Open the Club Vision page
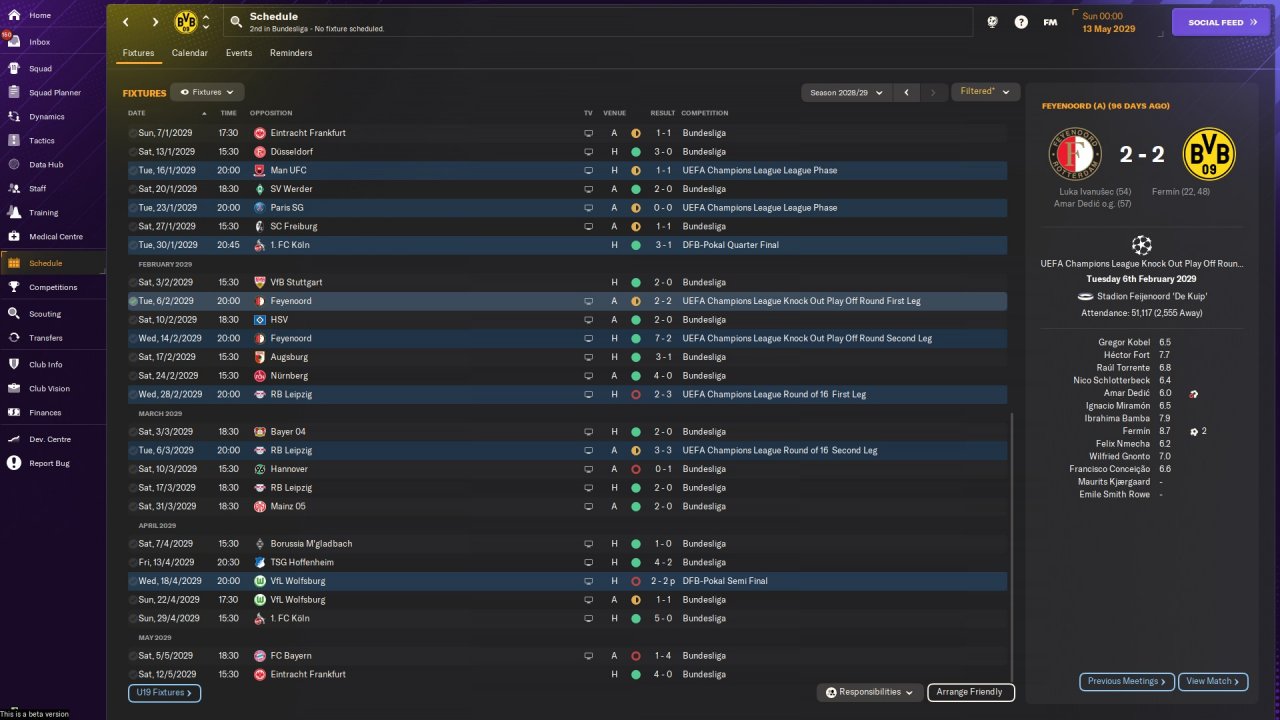Screen dimensions: 1280x720 click(53, 389)
